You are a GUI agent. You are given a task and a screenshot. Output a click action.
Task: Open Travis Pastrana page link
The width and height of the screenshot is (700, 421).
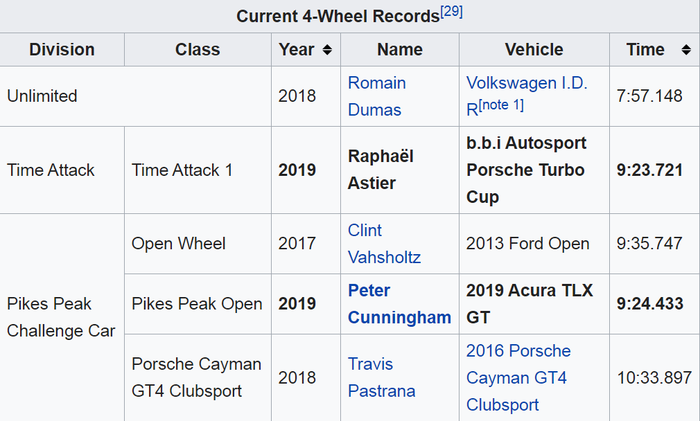382,378
